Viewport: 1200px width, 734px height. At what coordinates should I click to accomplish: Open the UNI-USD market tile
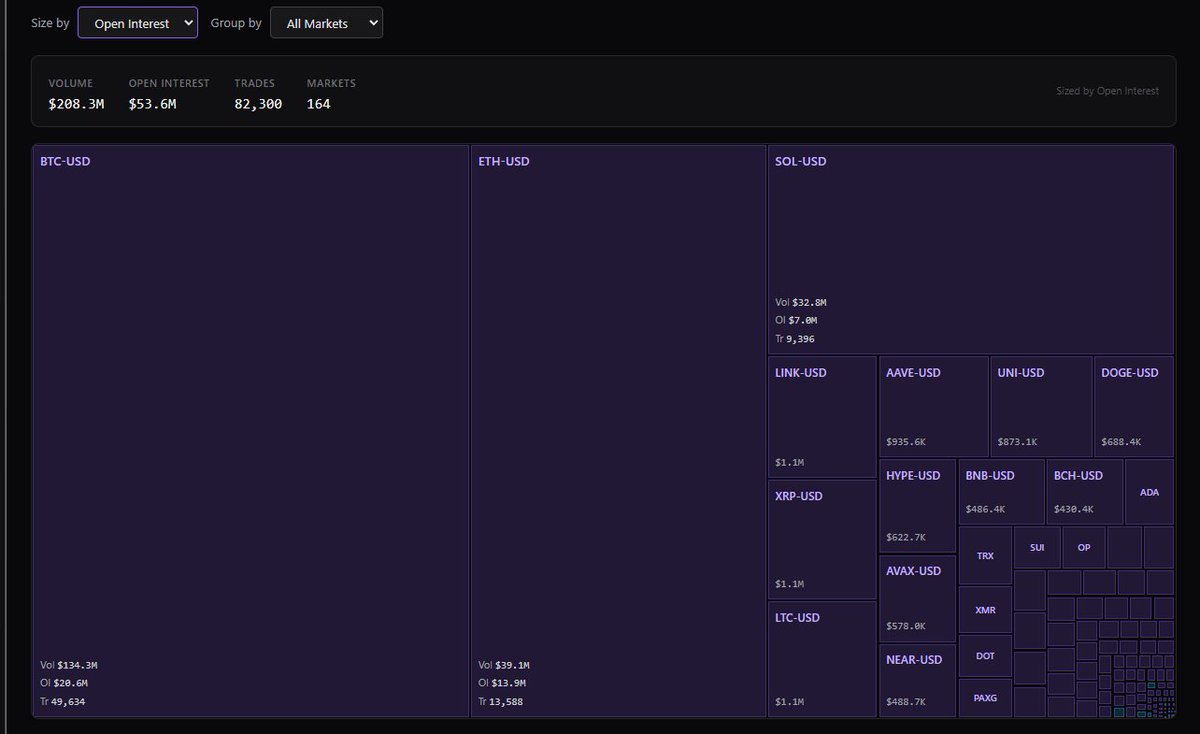click(x=1041, y=407)
